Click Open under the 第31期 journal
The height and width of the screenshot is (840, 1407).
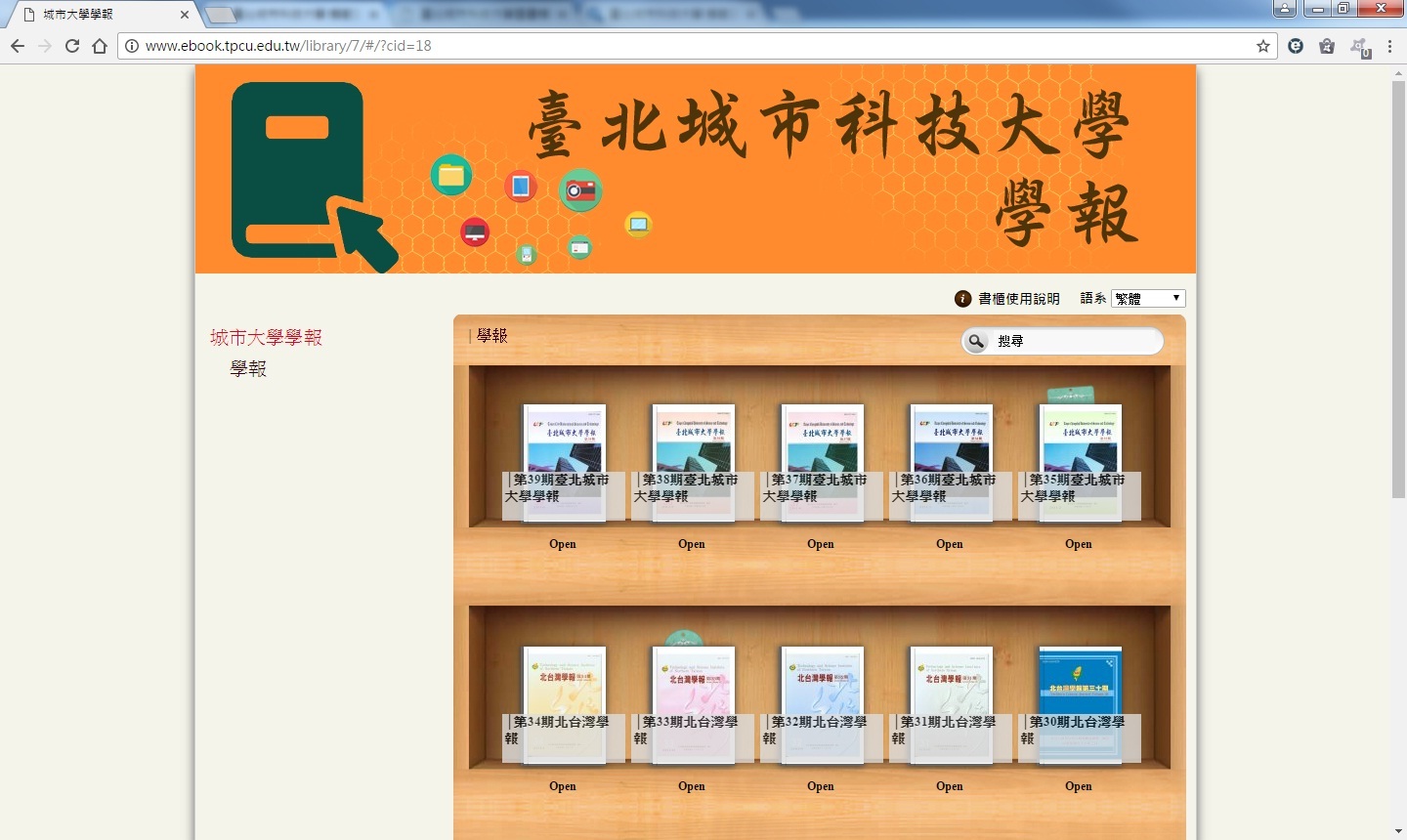click(950, 786)
